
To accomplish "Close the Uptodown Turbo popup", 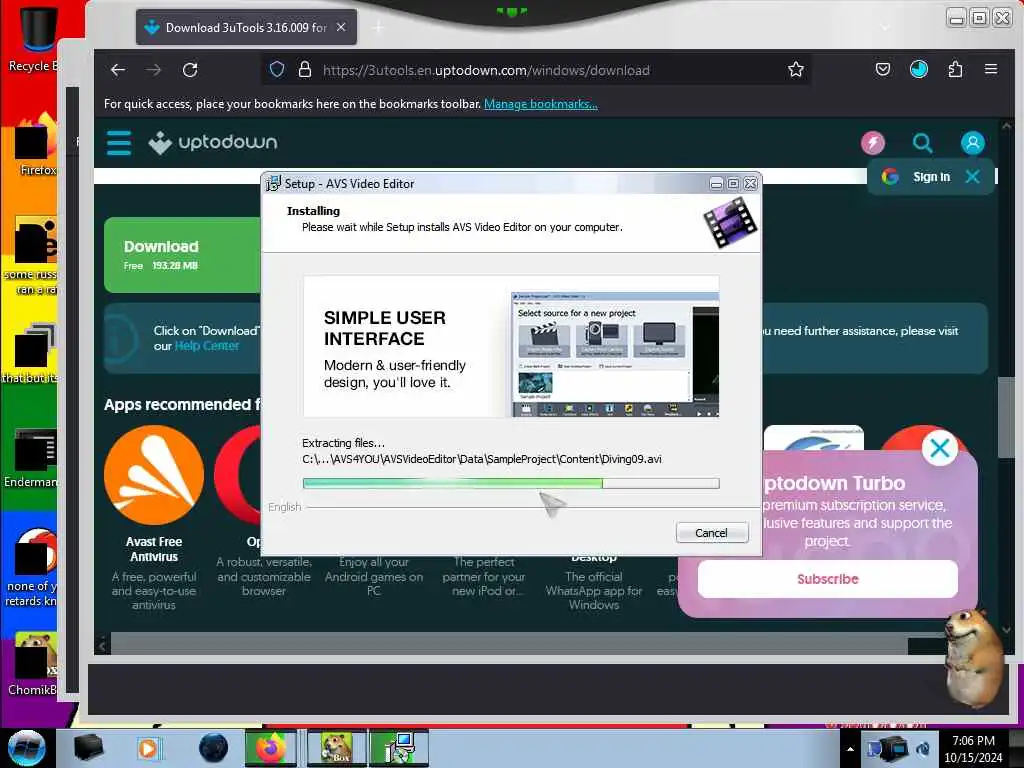I will point(940,448).
